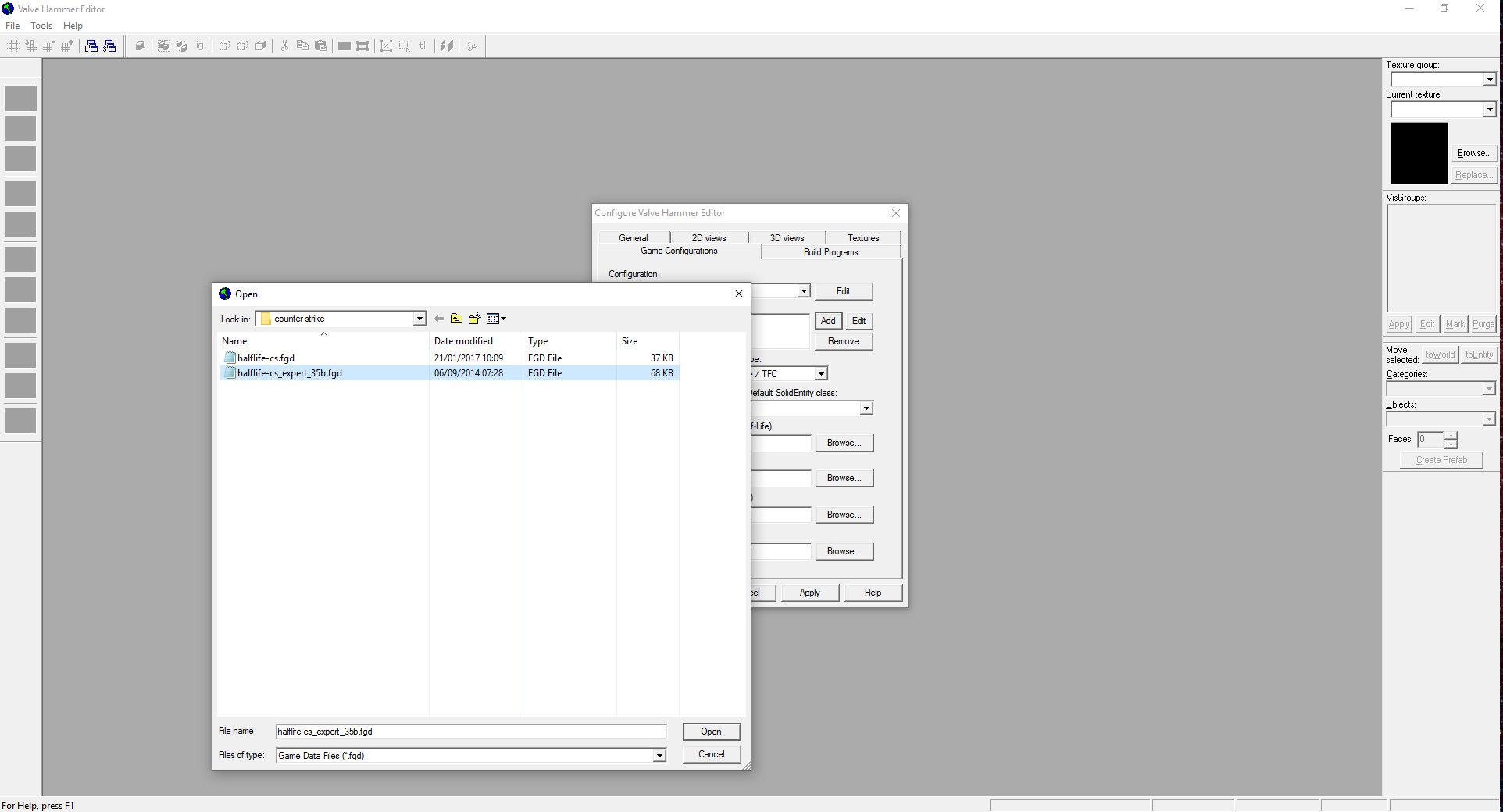This screenshot has width=1503, height=812.
Task: Click the larger grid (plus) toolbar icon
Action: (x=67, y=46)
